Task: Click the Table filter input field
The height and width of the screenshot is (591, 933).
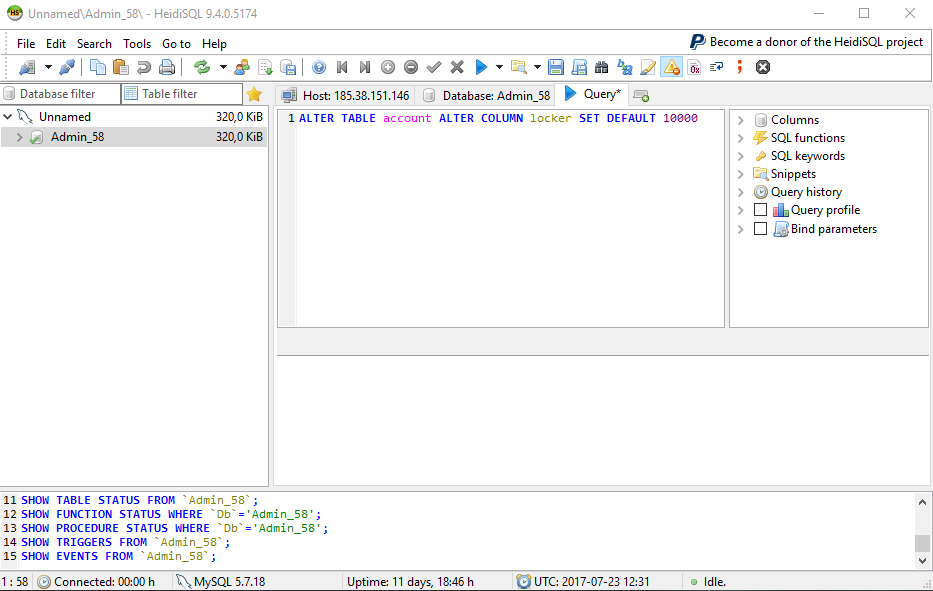Action: click(182, 94)
